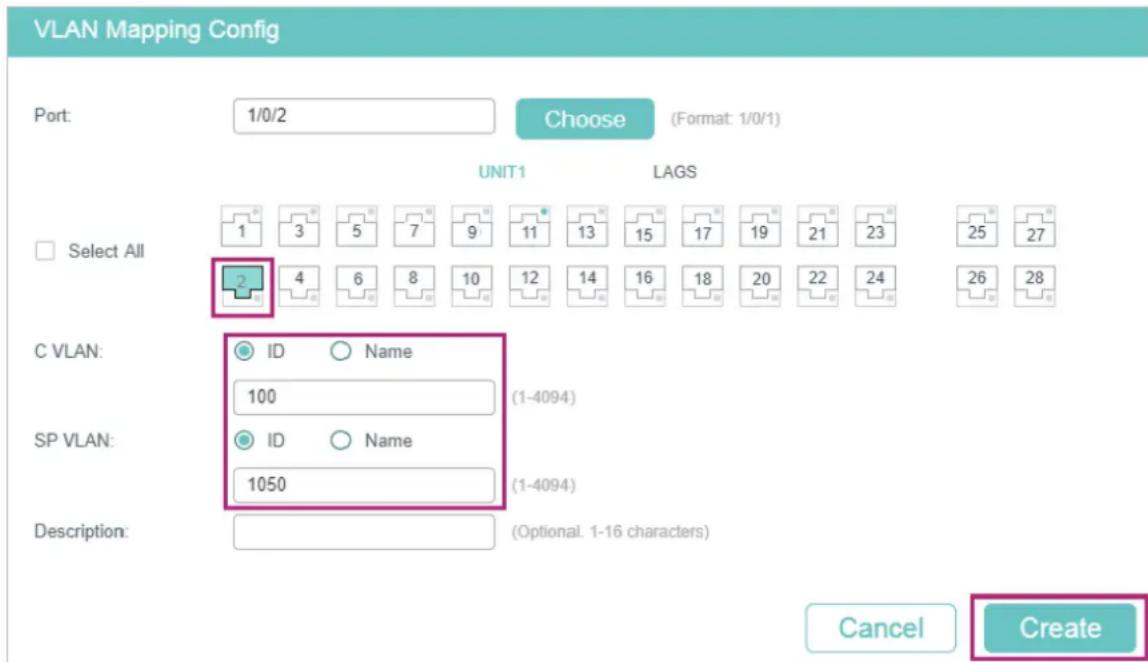Select port 8 icon
Viewport: 1148px width, 662px height.
(x=414, y=285)
